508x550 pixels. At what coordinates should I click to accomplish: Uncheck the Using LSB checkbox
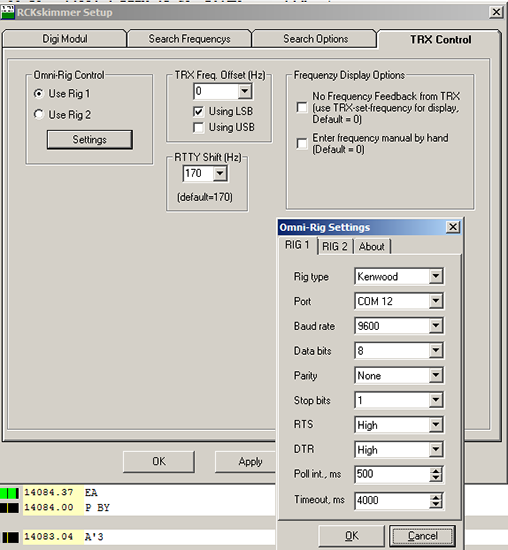point(198,112)
